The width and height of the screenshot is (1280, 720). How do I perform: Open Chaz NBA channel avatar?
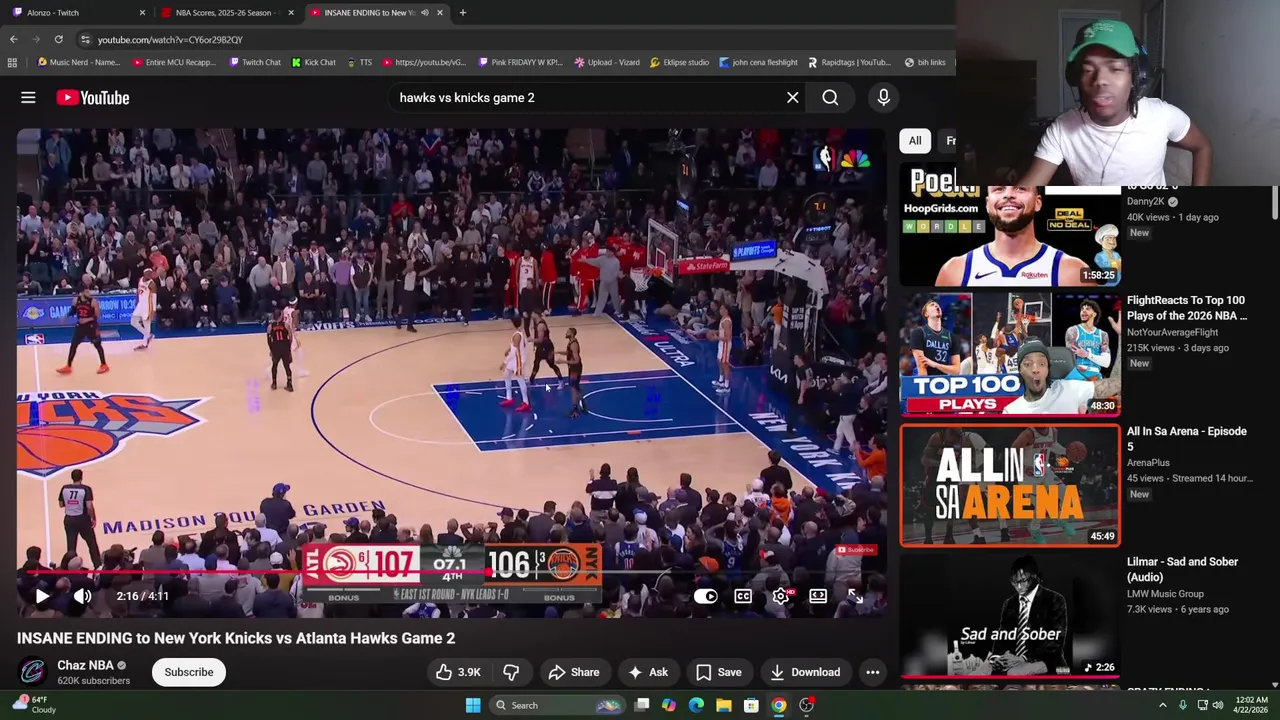(x=33, y=672)
